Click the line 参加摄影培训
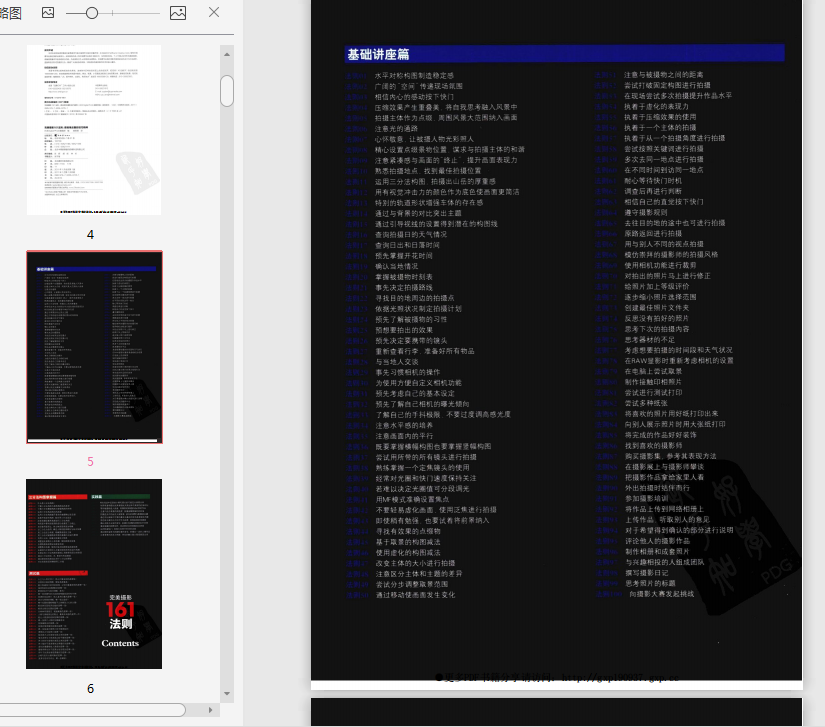The height and width of the screenshot is (727, 825). [x=647, y=498]
